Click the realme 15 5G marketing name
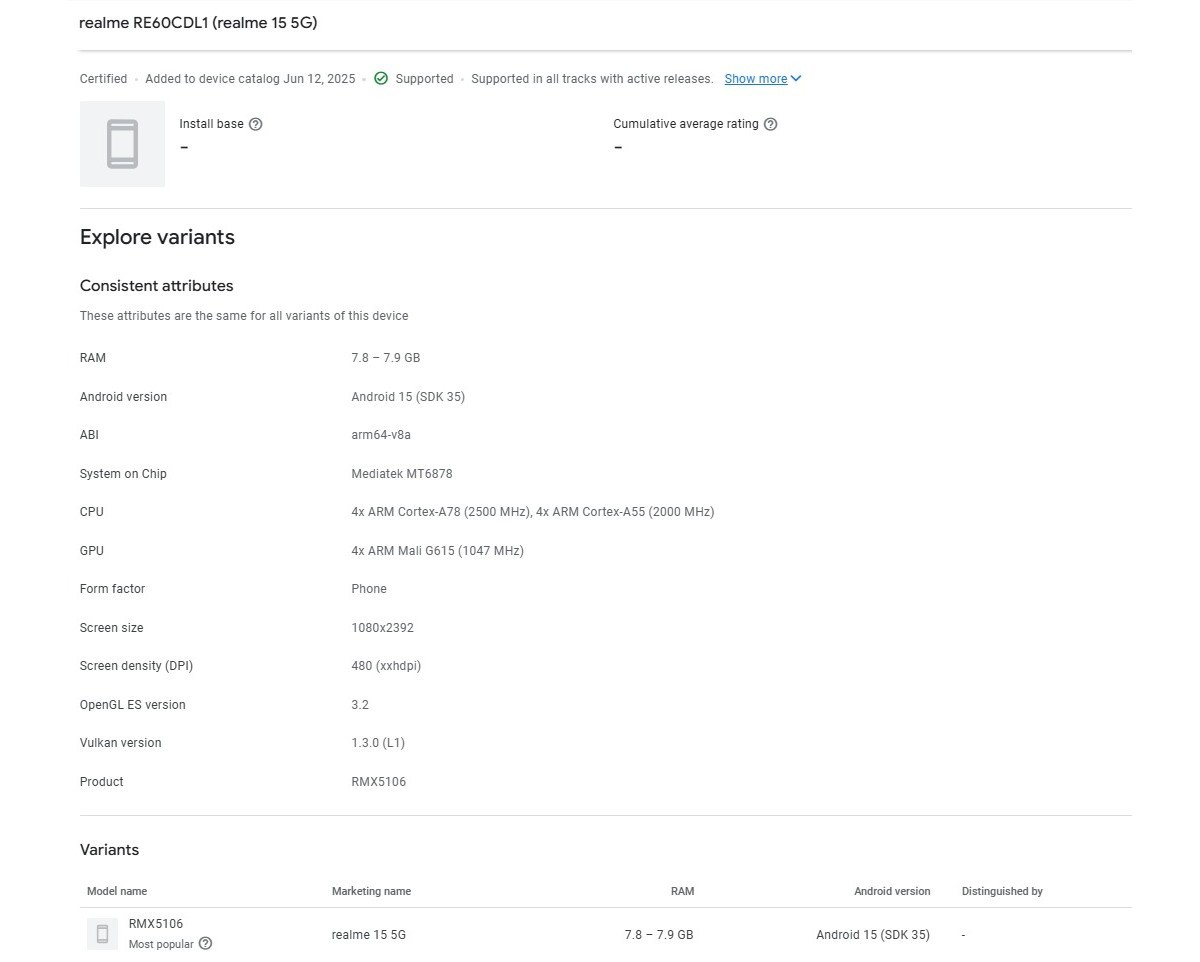This screenshot has height=962, width=1200. point(368,934)
